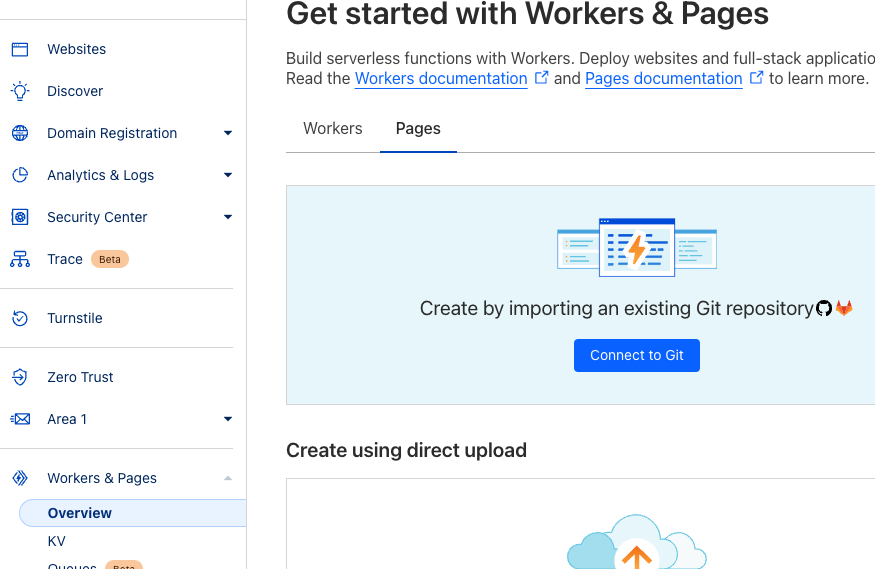Screen dimensions: 875x569
Task: Go to Turnstile in the sidebar
Action: [75, 318]
